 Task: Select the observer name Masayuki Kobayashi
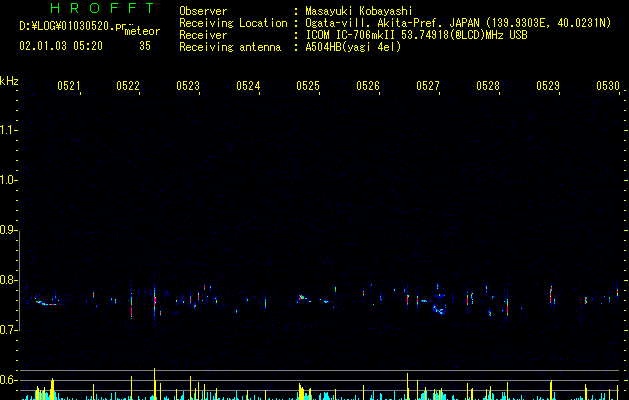click(359, 11)
